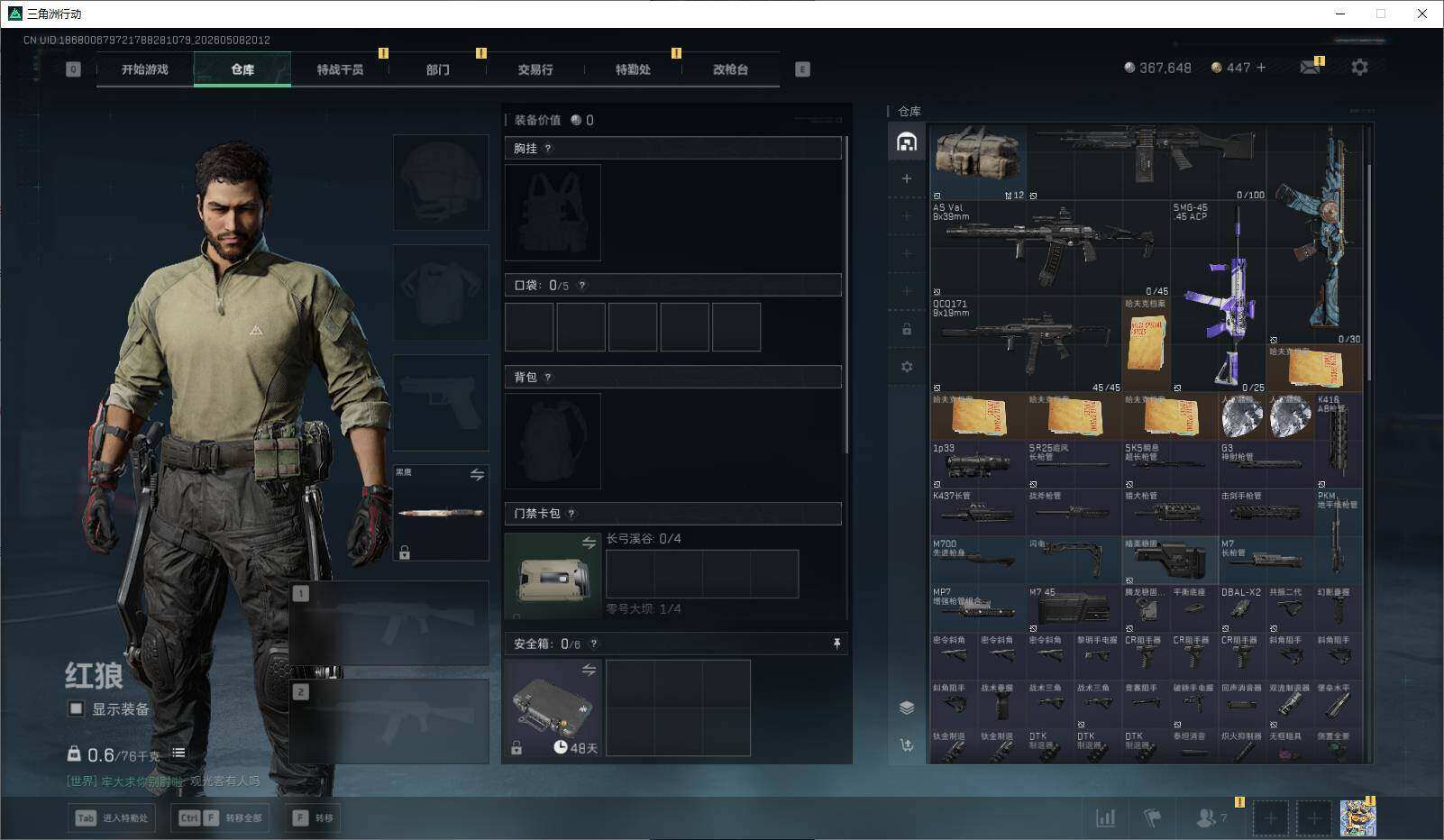Click the help icon beside 门禁卡包
1444x840 pixels.
coord(571,514)
